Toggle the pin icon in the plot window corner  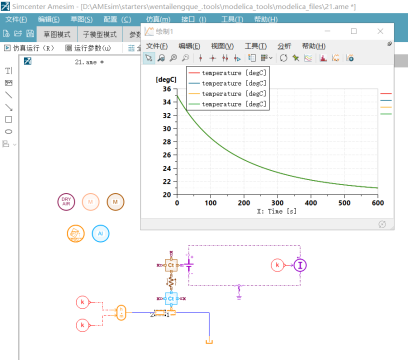point(389,44)
